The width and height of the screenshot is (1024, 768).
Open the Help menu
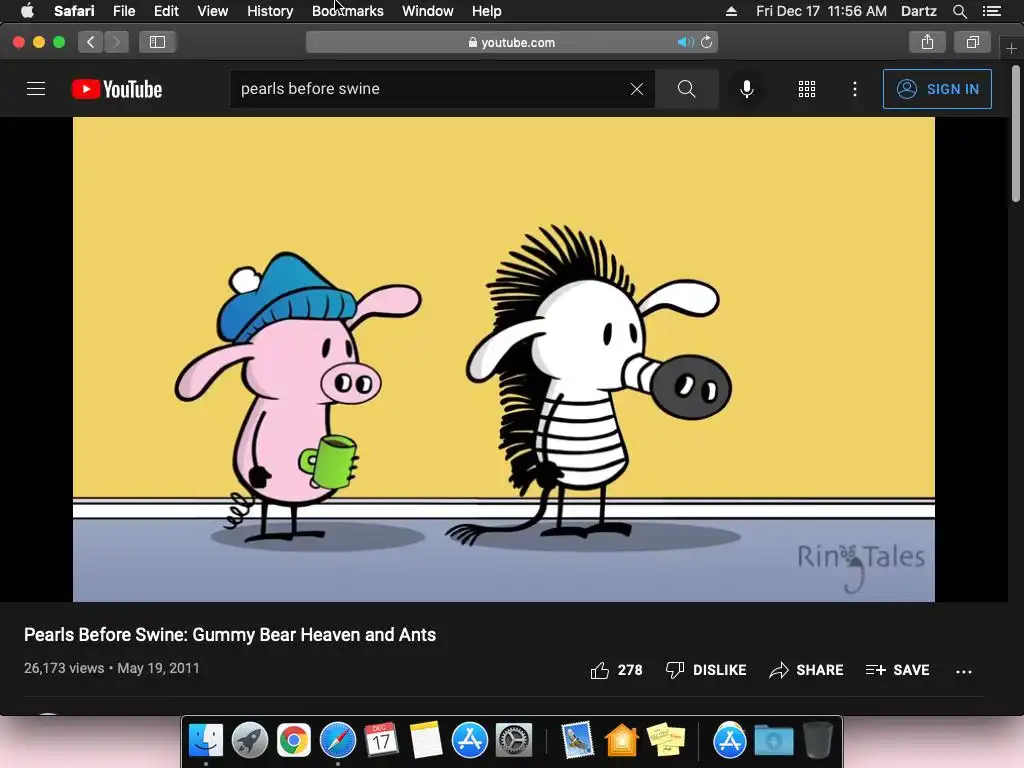(x=487, y=11)
